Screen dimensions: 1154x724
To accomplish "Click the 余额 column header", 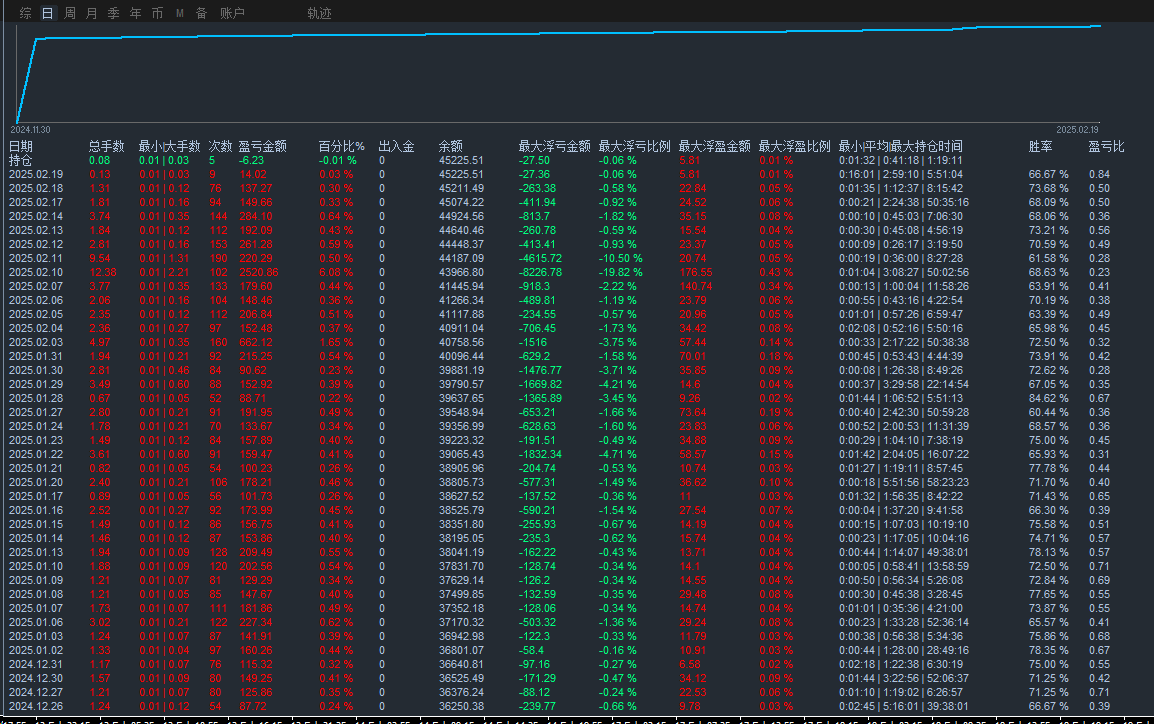I will point(450,146).
